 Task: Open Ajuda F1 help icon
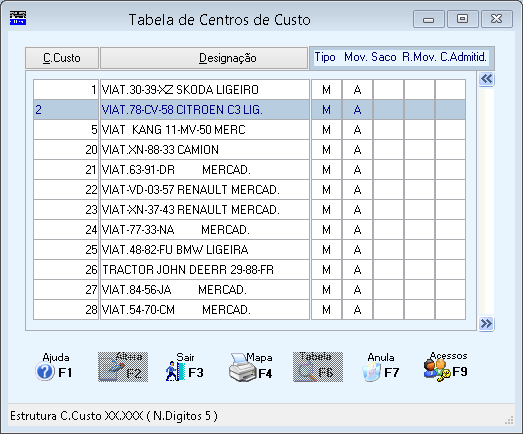coord(54,367)
